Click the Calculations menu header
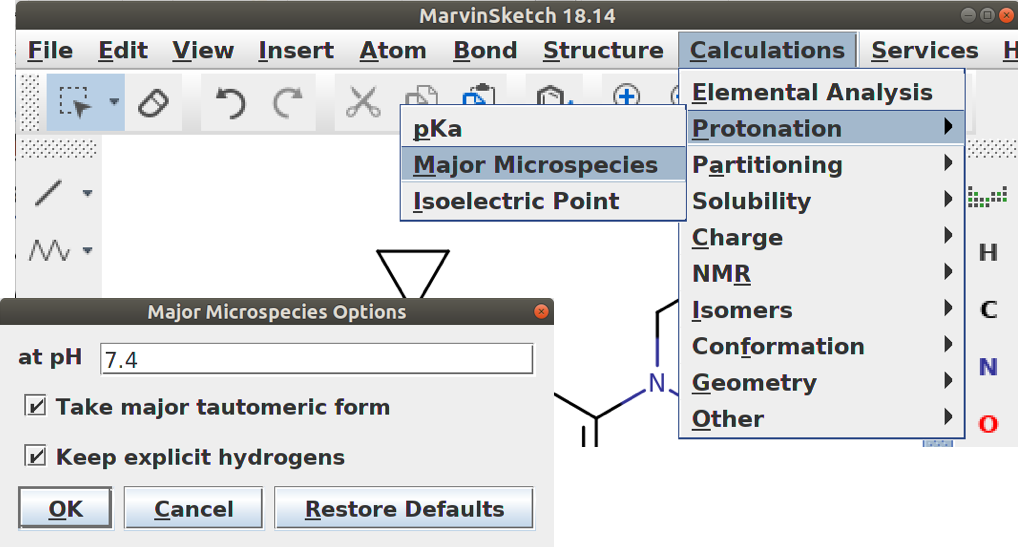Viewport: 1018px width, 547px height. pyautogui.click(x=767, y=50)
